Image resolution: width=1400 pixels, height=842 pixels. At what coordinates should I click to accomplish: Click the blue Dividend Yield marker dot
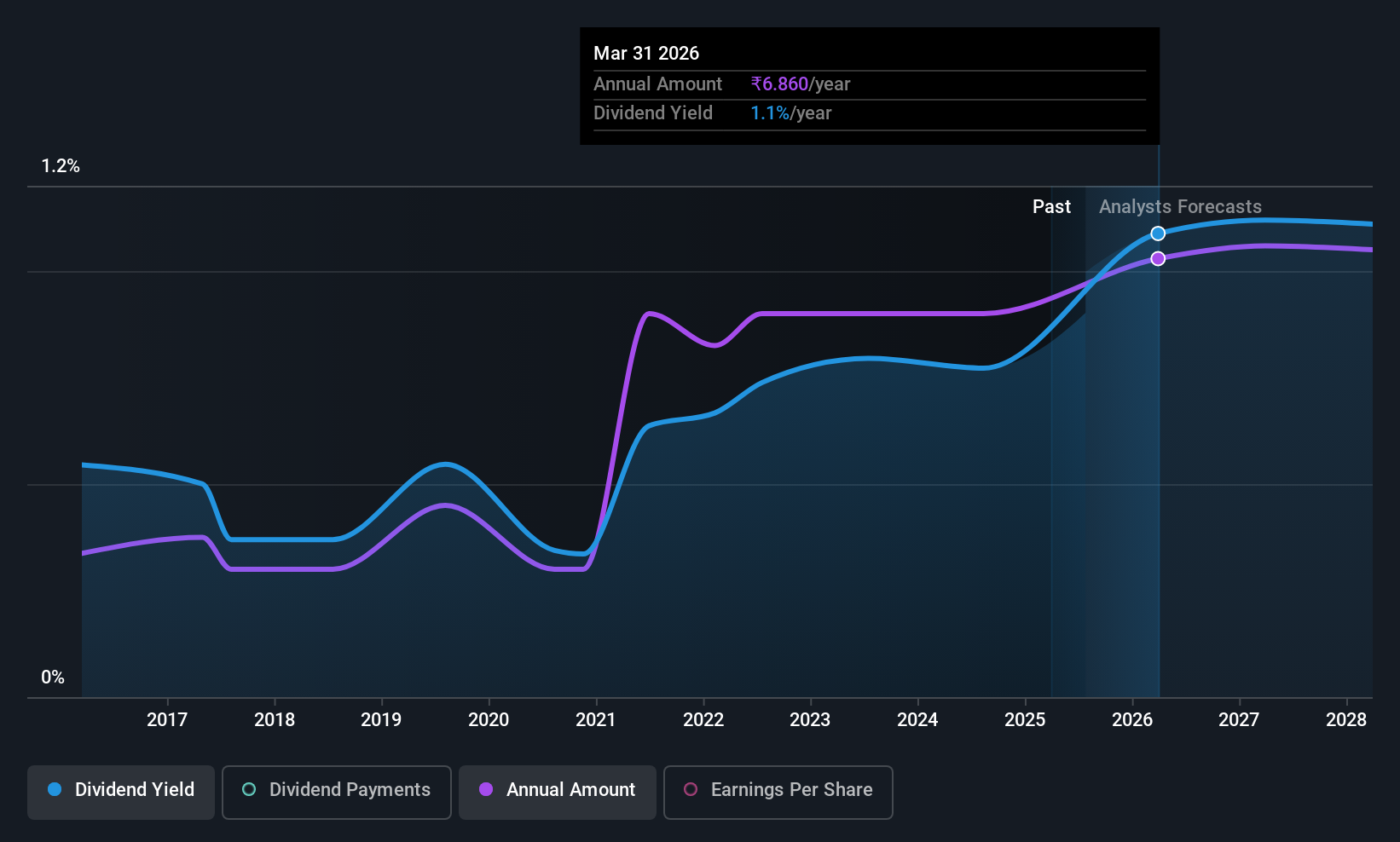[1158, 234]
